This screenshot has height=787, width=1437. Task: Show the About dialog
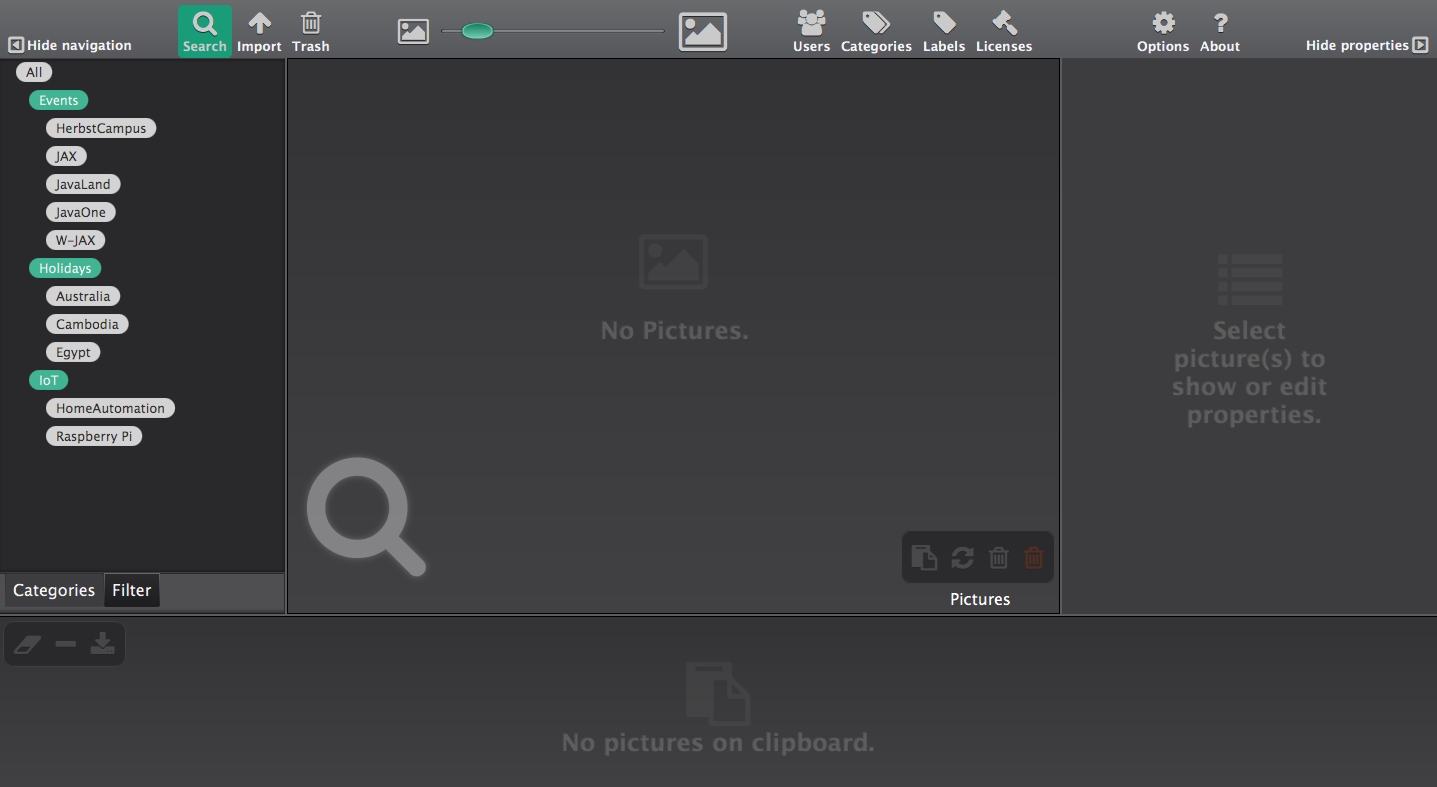[x=1220, y=31]
